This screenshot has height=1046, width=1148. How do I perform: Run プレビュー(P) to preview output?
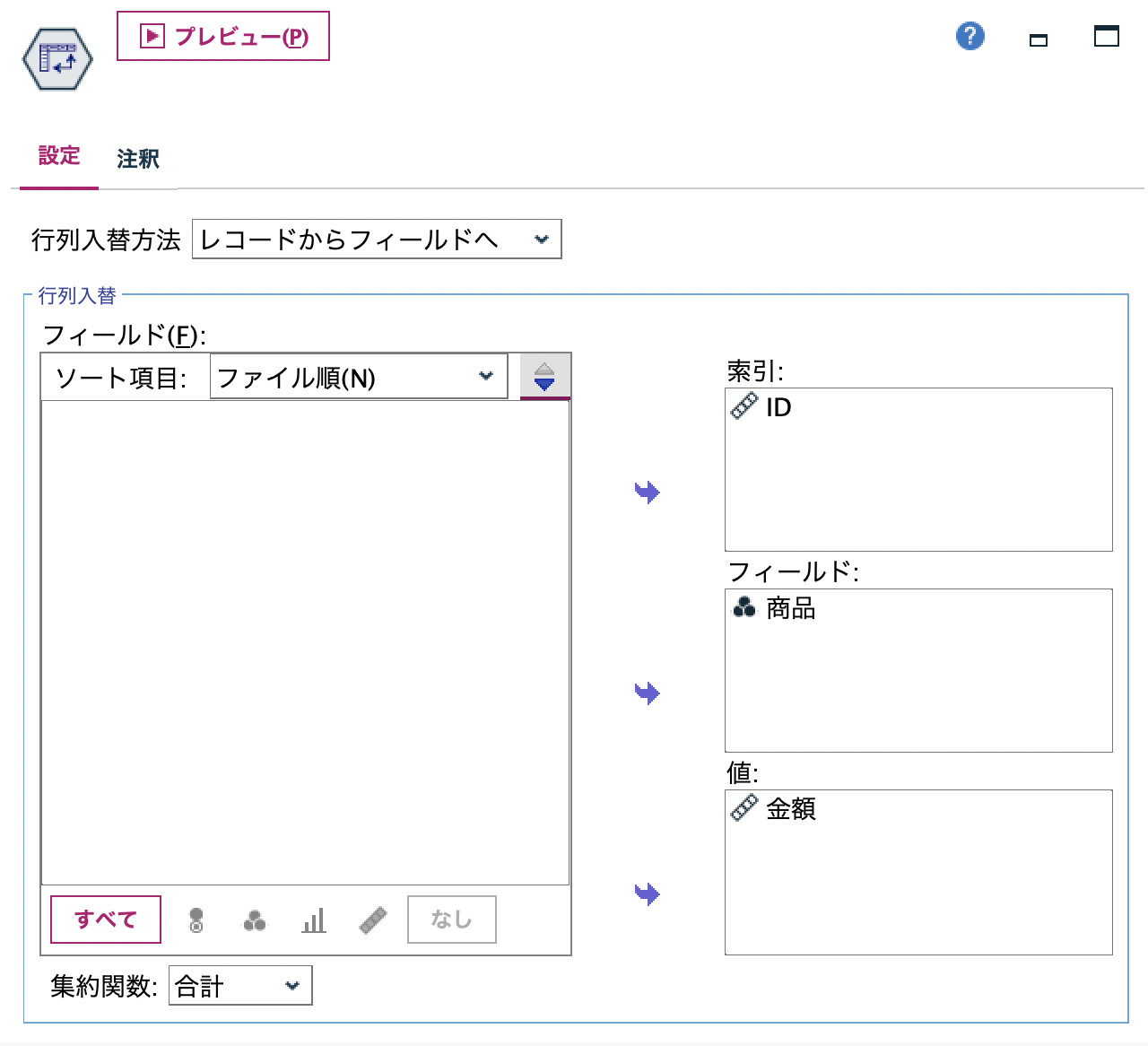coord(222,38)
